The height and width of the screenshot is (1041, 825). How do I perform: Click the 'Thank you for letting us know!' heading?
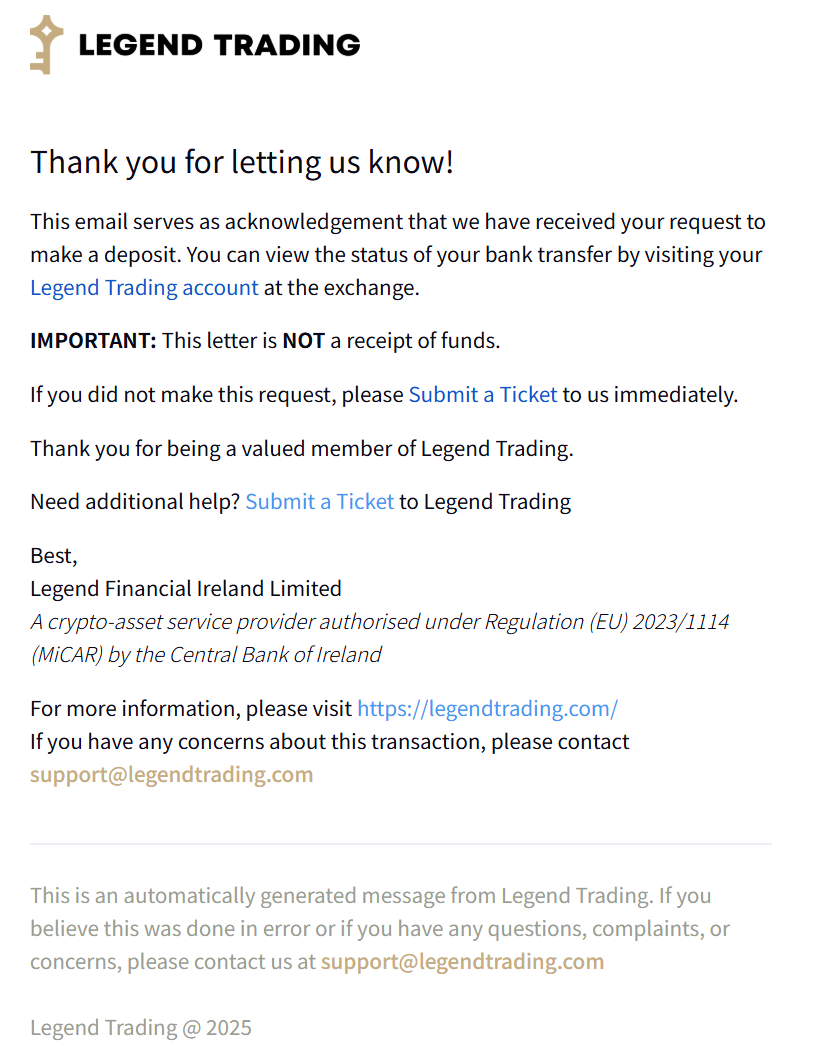[x=242, y=163]
